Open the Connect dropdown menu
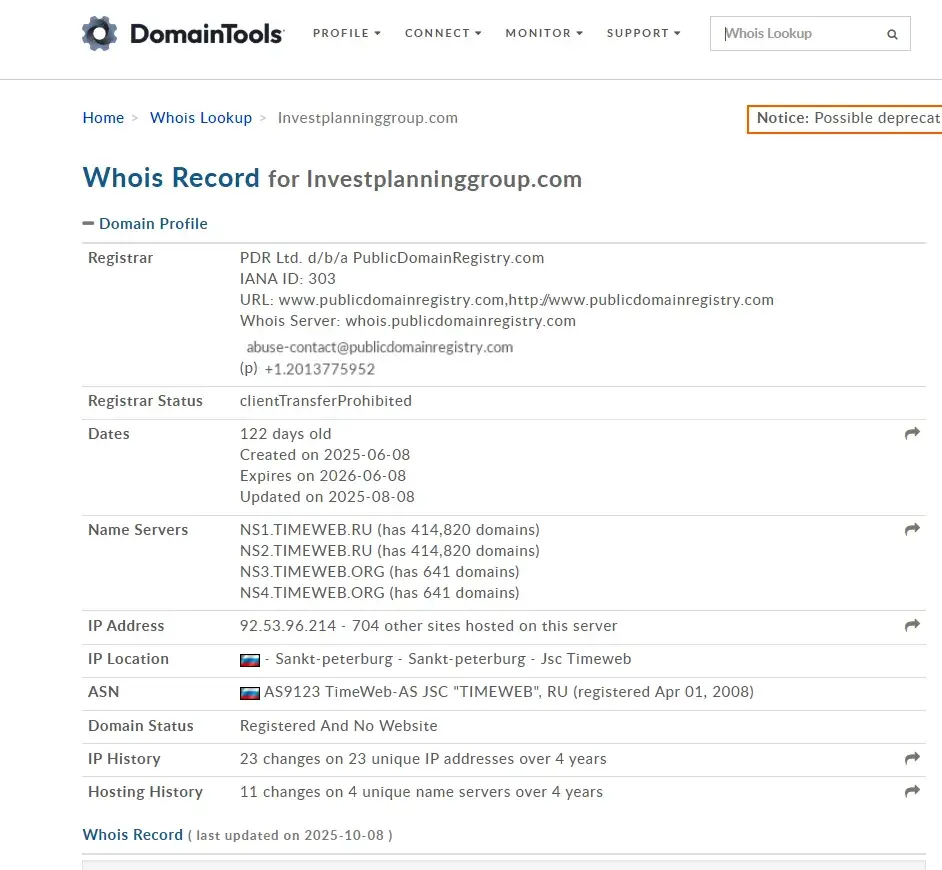The image size is (942, 870). (443, 33)
